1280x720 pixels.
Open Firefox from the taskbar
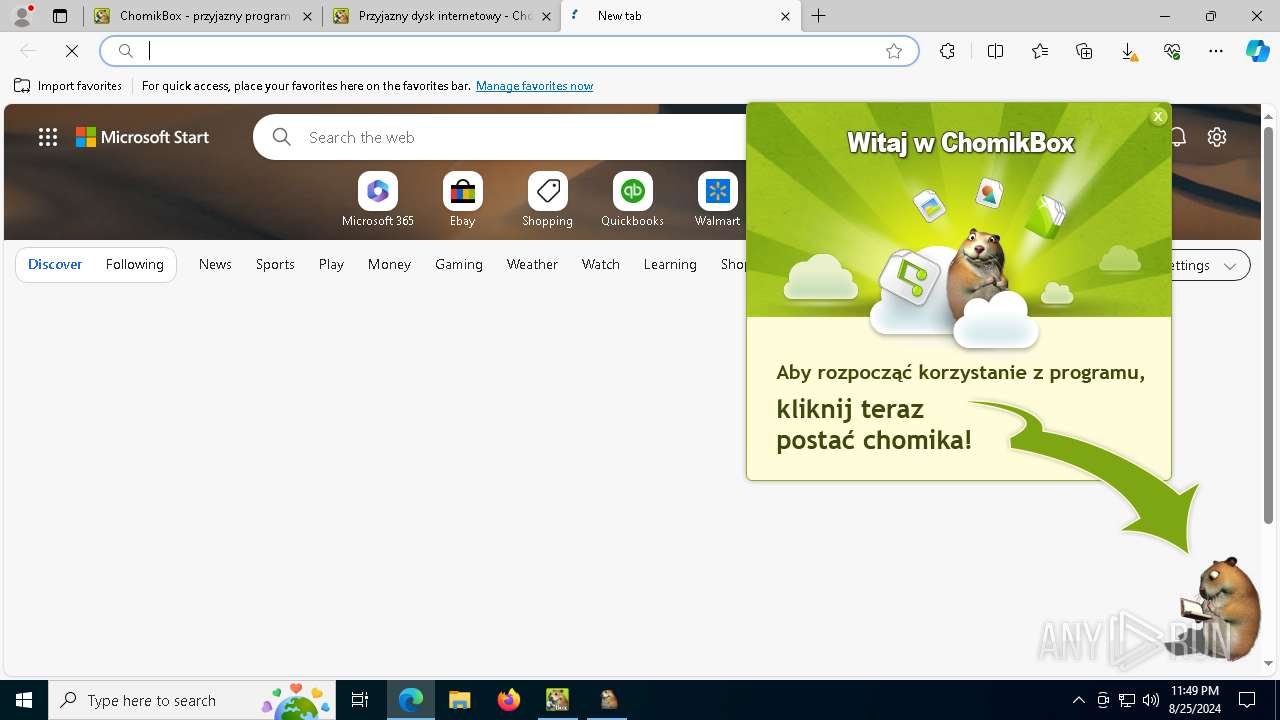(508, 700)
